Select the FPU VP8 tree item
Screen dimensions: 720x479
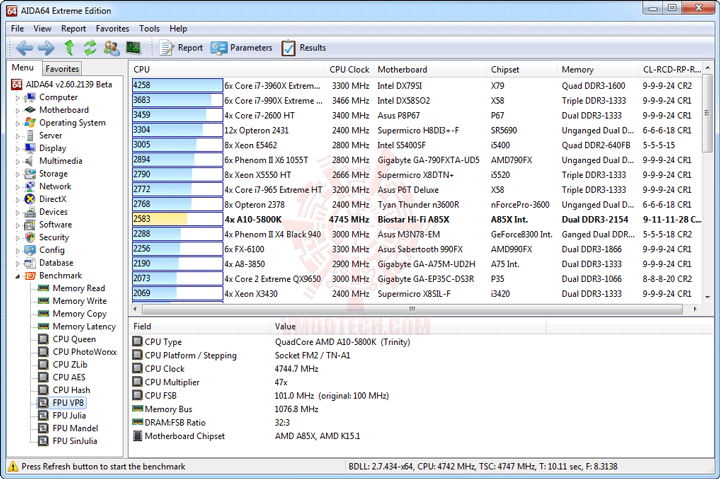(x=62, y=403)
